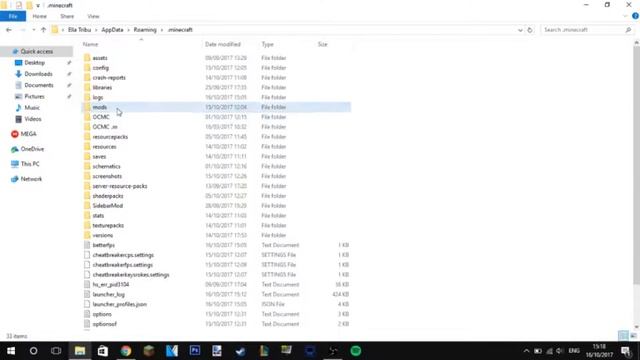The width and height of the screenshot is (640, 360).
Task: Sort by Type column header
Action: point(268,44)
